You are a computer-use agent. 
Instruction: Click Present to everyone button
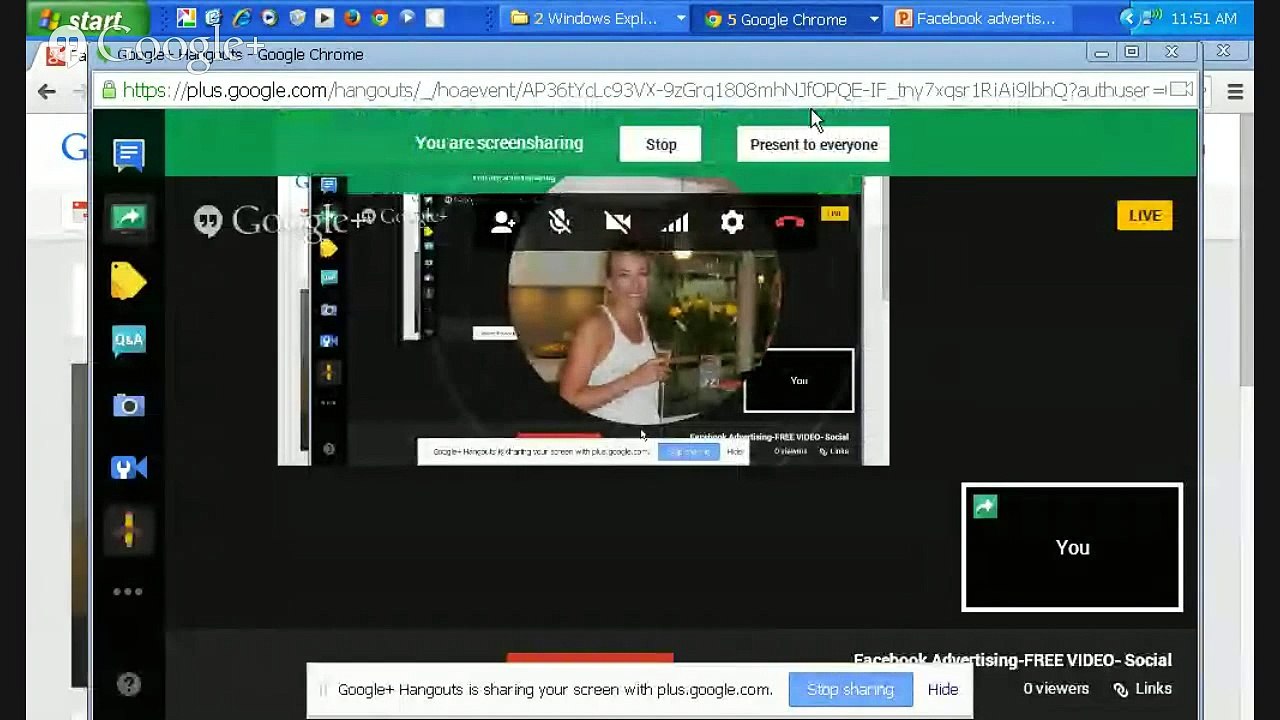pyautogui.click(x=813, y=144)
